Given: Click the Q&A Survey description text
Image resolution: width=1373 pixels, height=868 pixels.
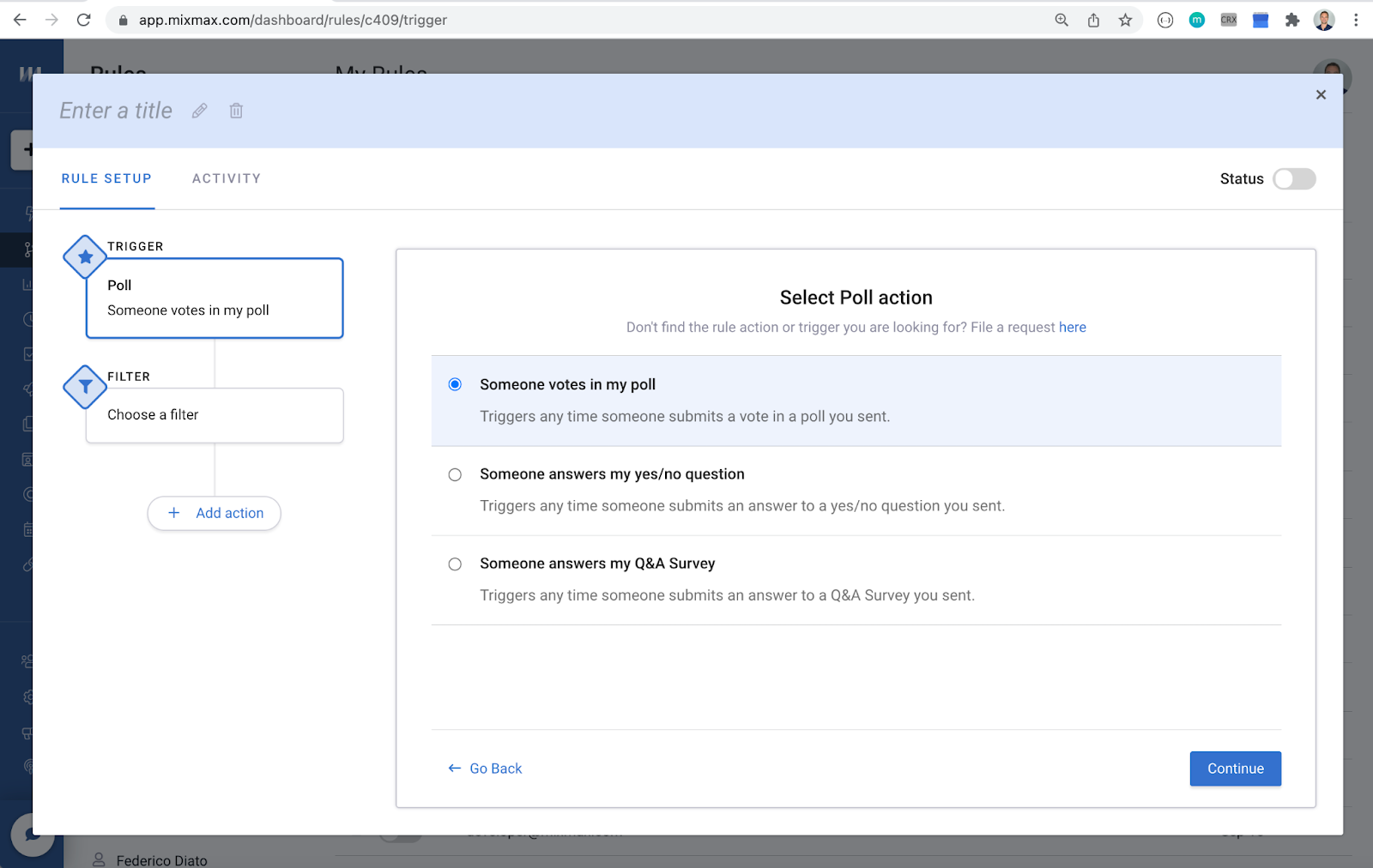Looking at the screenshot, I should [728, 595].
